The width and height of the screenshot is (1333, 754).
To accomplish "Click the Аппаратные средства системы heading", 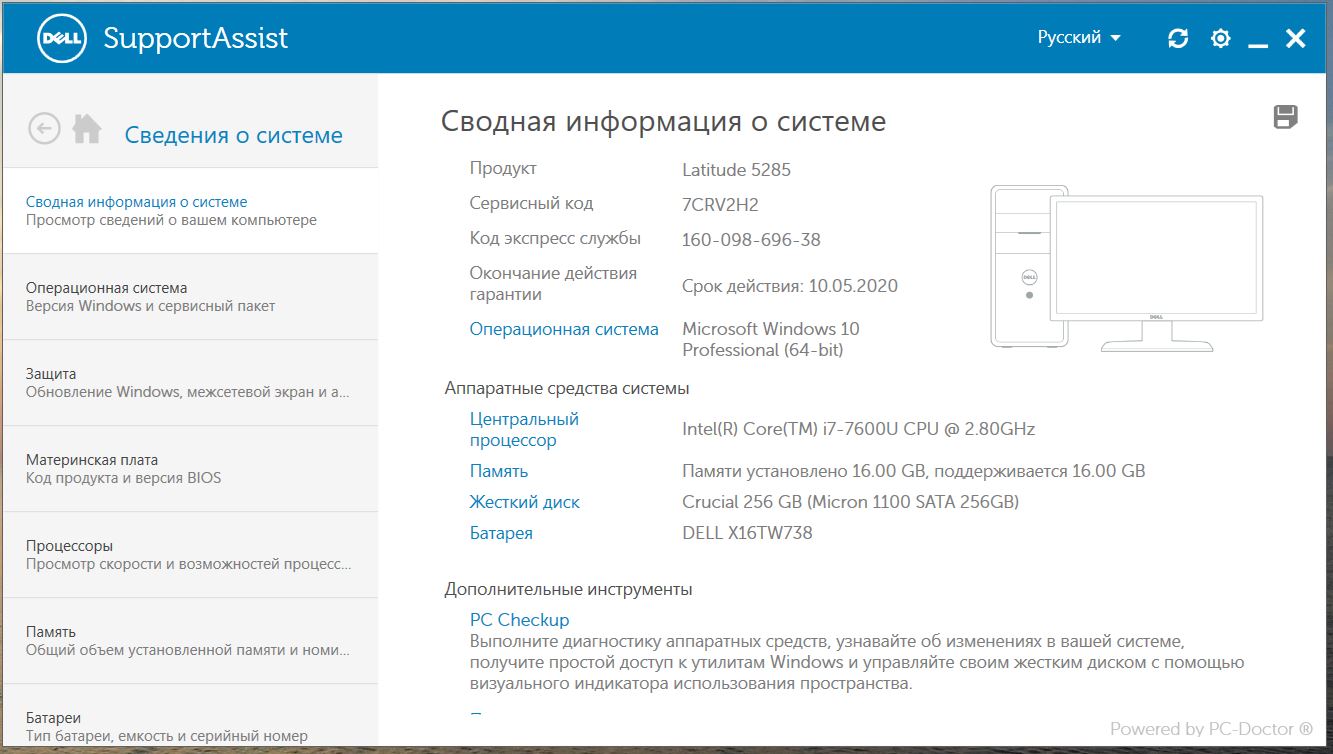I will 567,388.
